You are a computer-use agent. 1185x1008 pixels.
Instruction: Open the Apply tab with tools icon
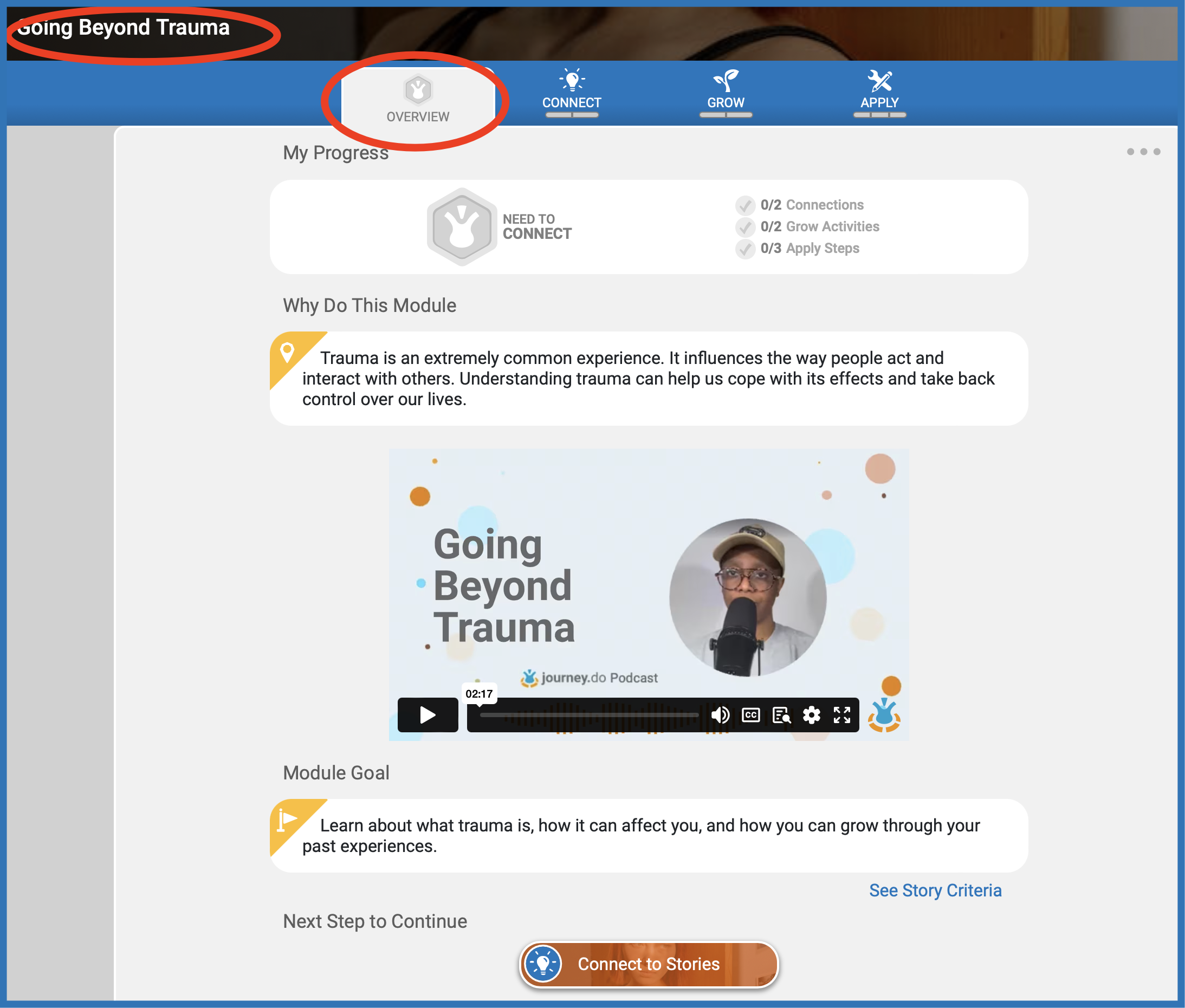[x=879, y=92]
